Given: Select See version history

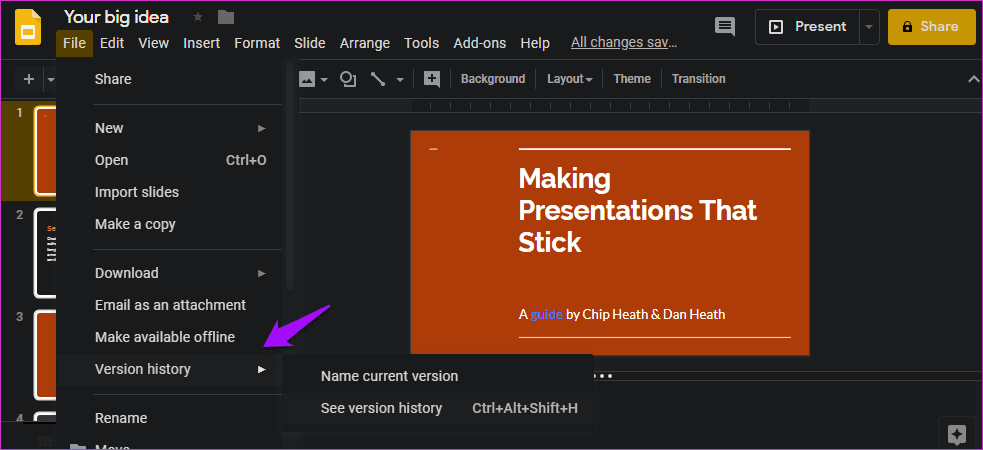Looking at the screenshot, I should click(x=438, y=409).
